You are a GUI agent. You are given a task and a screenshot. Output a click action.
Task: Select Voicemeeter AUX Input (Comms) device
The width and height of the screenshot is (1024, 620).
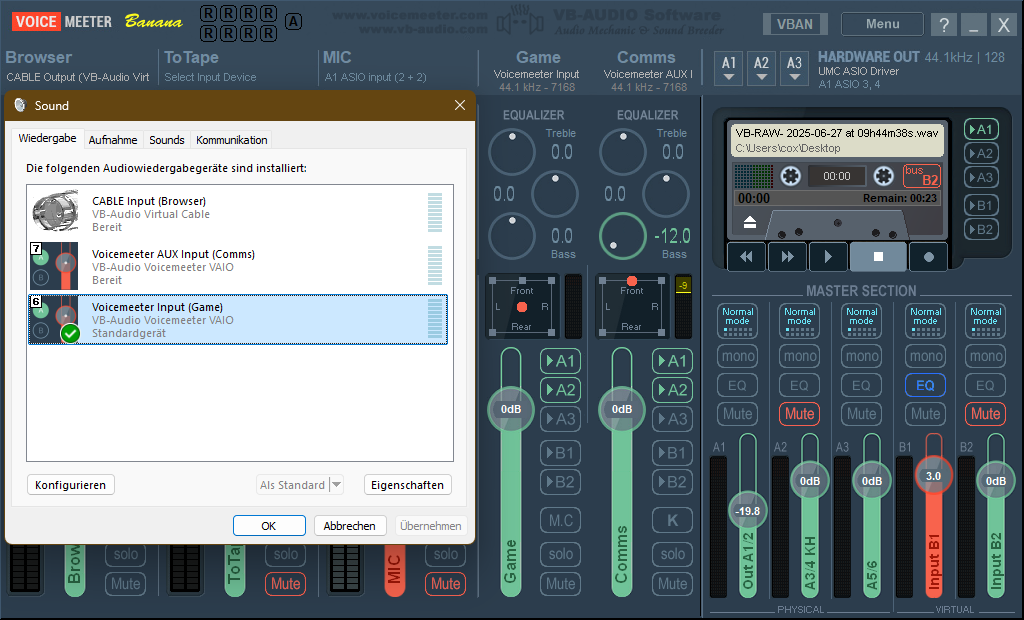[x=238, y=267]
